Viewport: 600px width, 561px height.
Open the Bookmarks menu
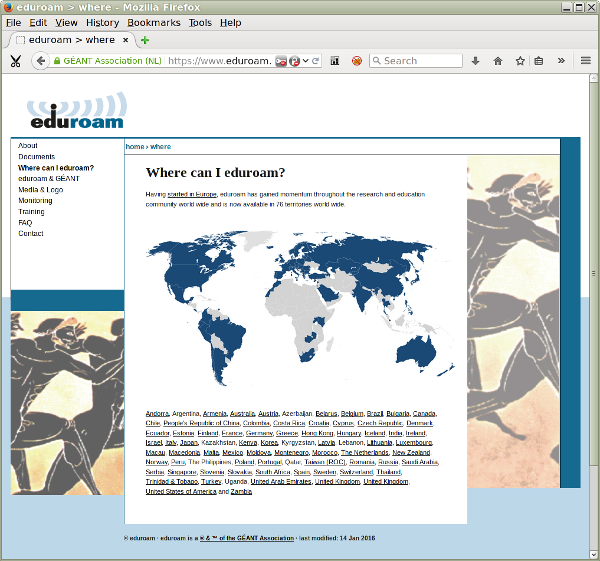click(153, 23)
